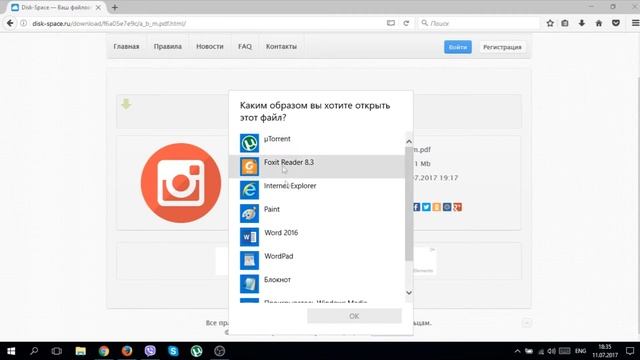
Task: Open the Правила page
Action: click(x=168, y=47)
